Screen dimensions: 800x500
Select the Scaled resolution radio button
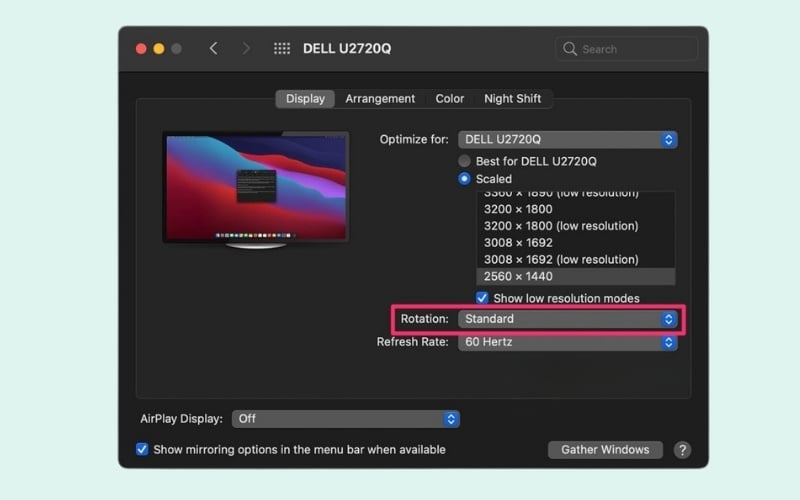(x=464, y=179)
